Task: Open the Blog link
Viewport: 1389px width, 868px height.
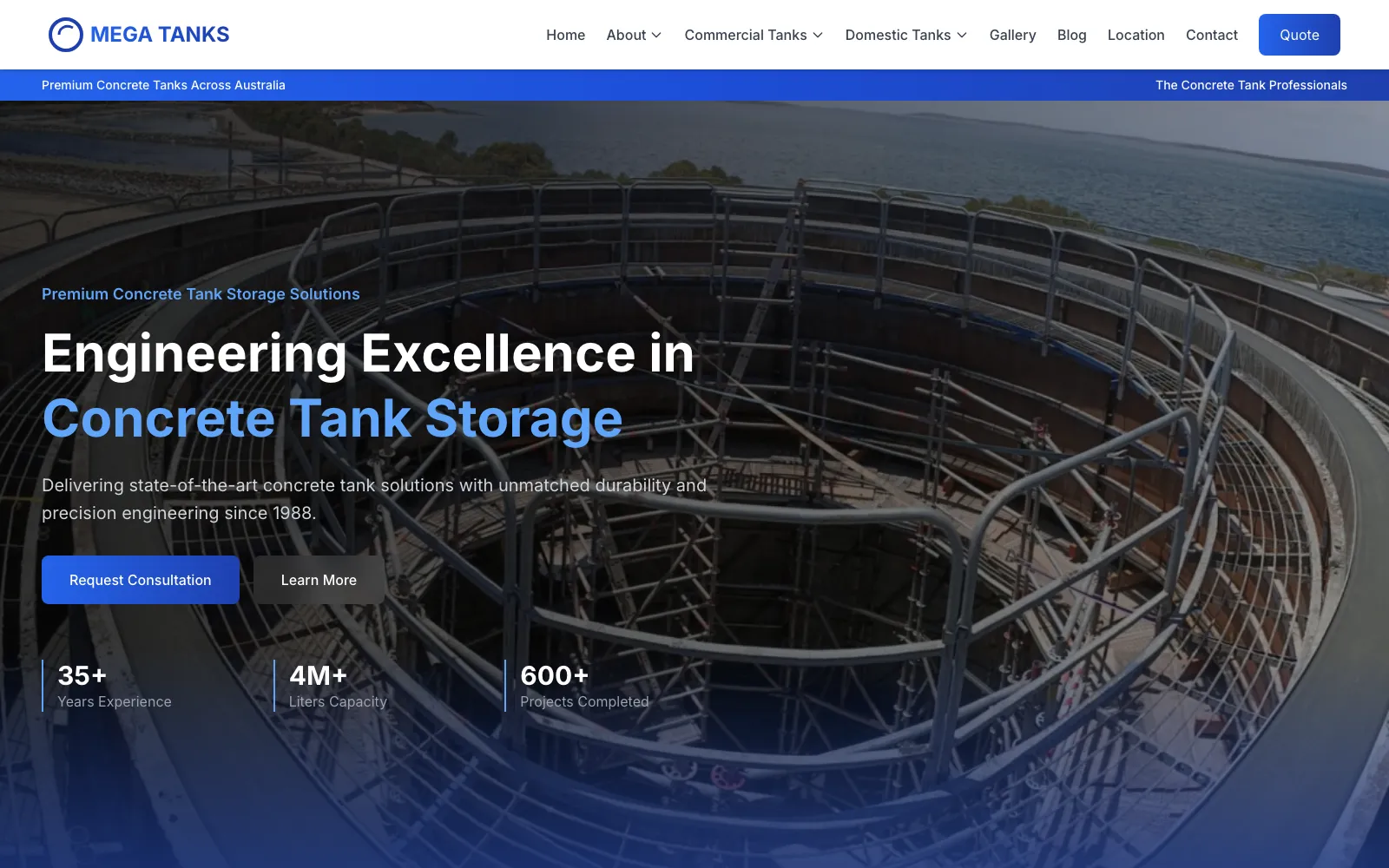Action: 1071,35
